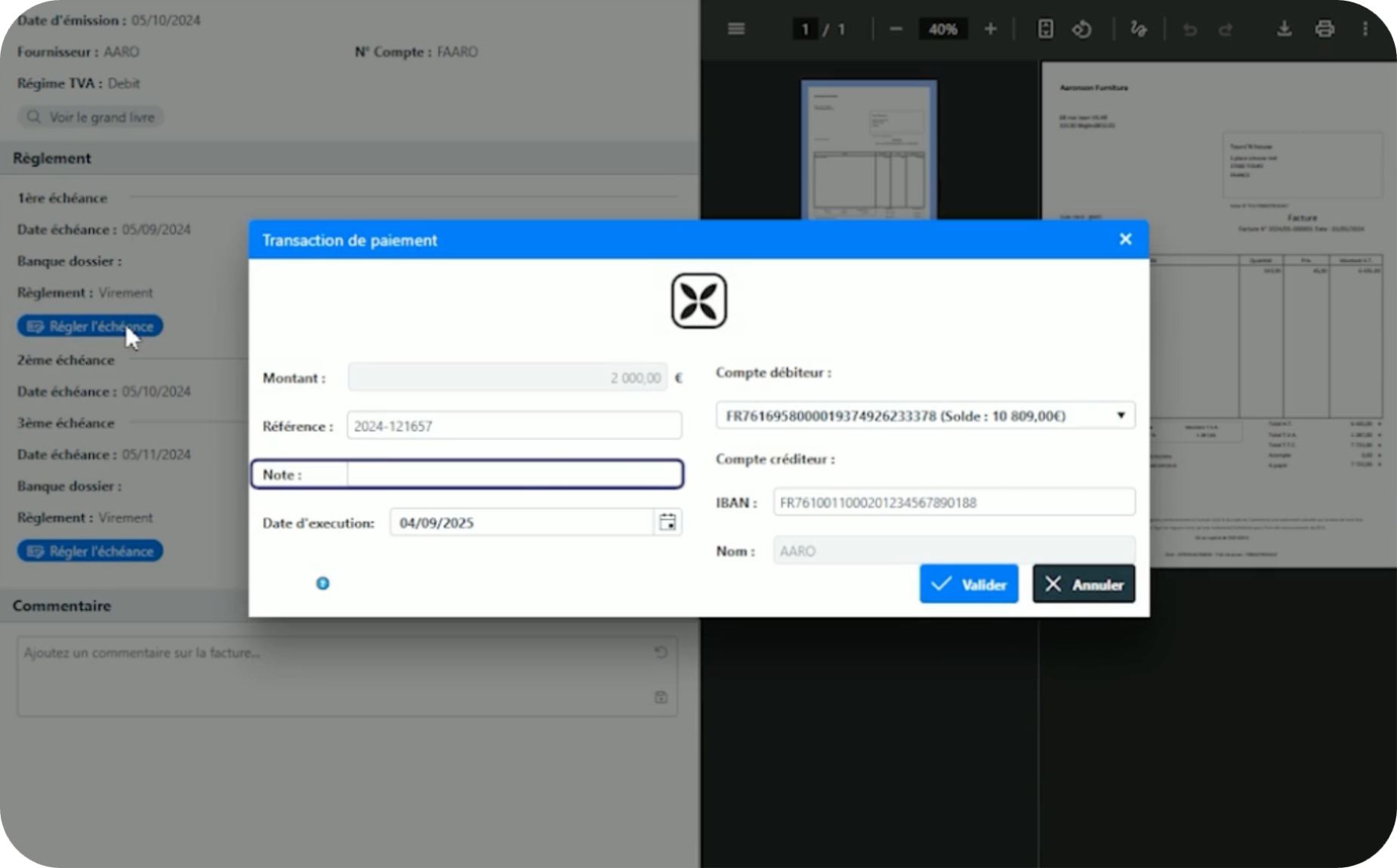Select the PDF page 1 thumbnail
Image resolution: width=1397 pixels, height=868 pixels.
[868, 149]
